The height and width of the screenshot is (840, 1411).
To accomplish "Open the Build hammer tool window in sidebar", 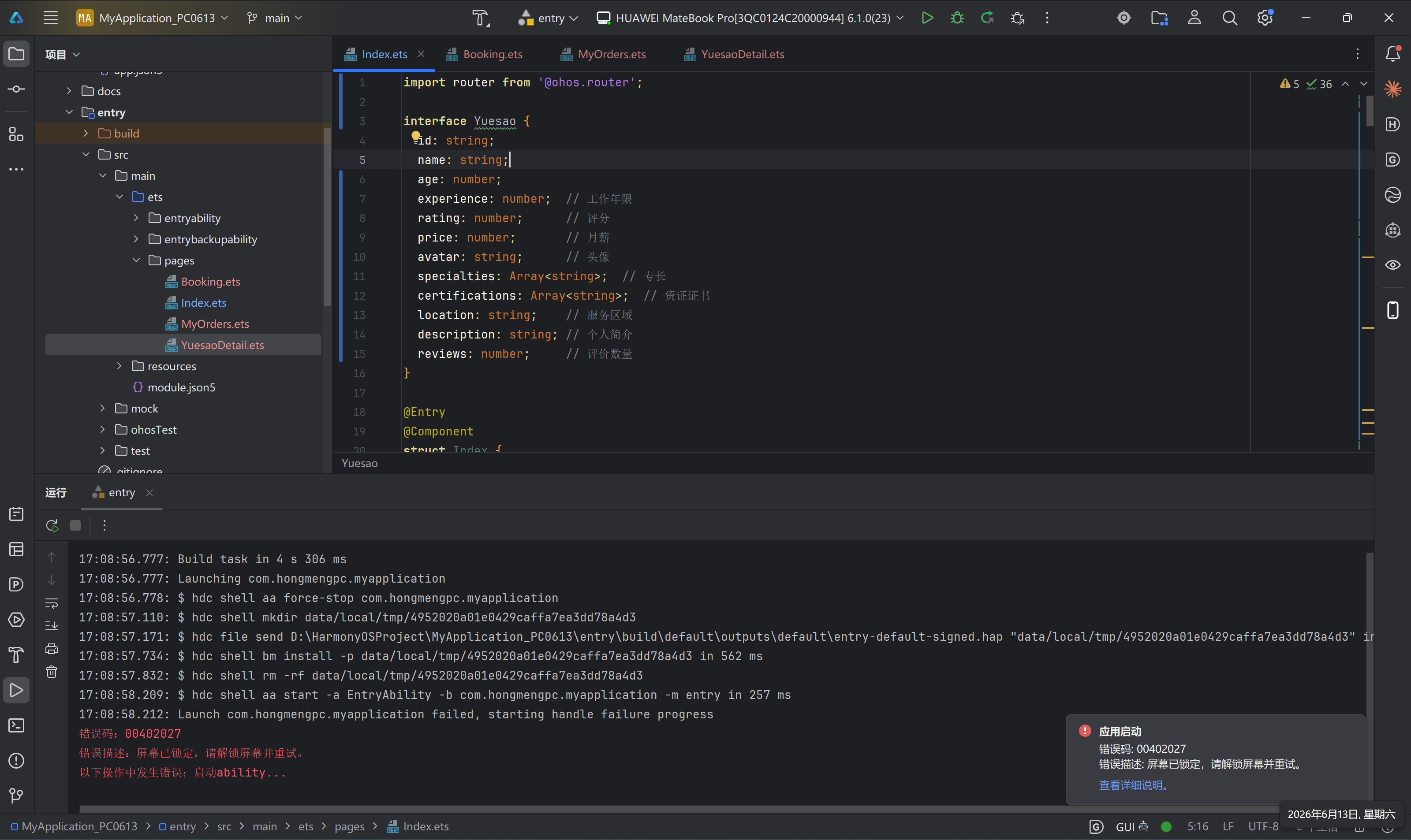I will tap(16, 655).
